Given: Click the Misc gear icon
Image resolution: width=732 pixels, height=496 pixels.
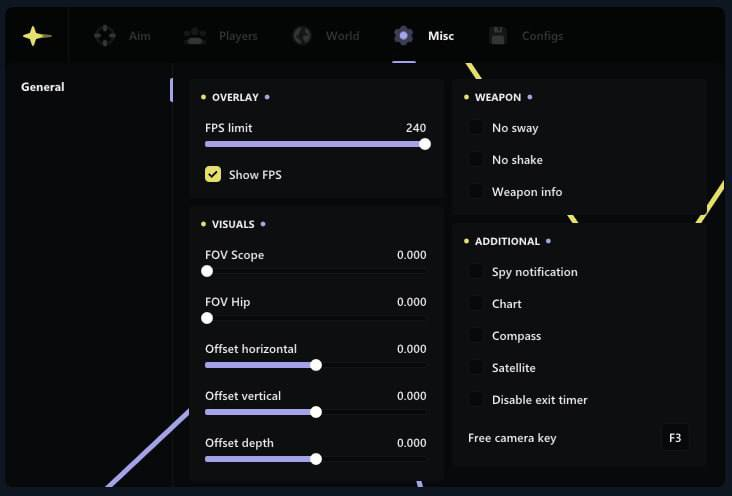Looking at the screenshot, I should click(403, 36).
